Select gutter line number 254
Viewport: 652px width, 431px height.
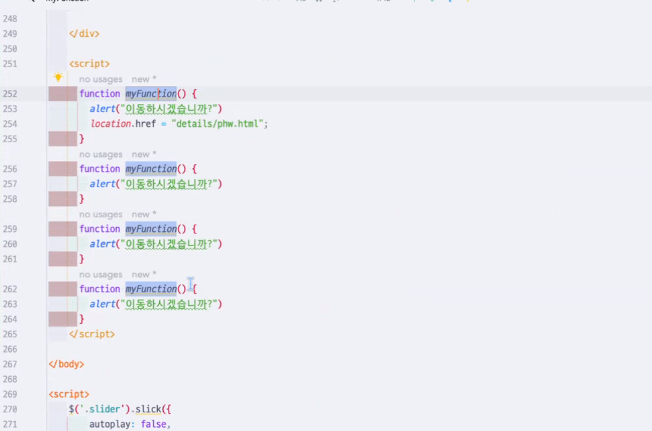tap(10, 124)
